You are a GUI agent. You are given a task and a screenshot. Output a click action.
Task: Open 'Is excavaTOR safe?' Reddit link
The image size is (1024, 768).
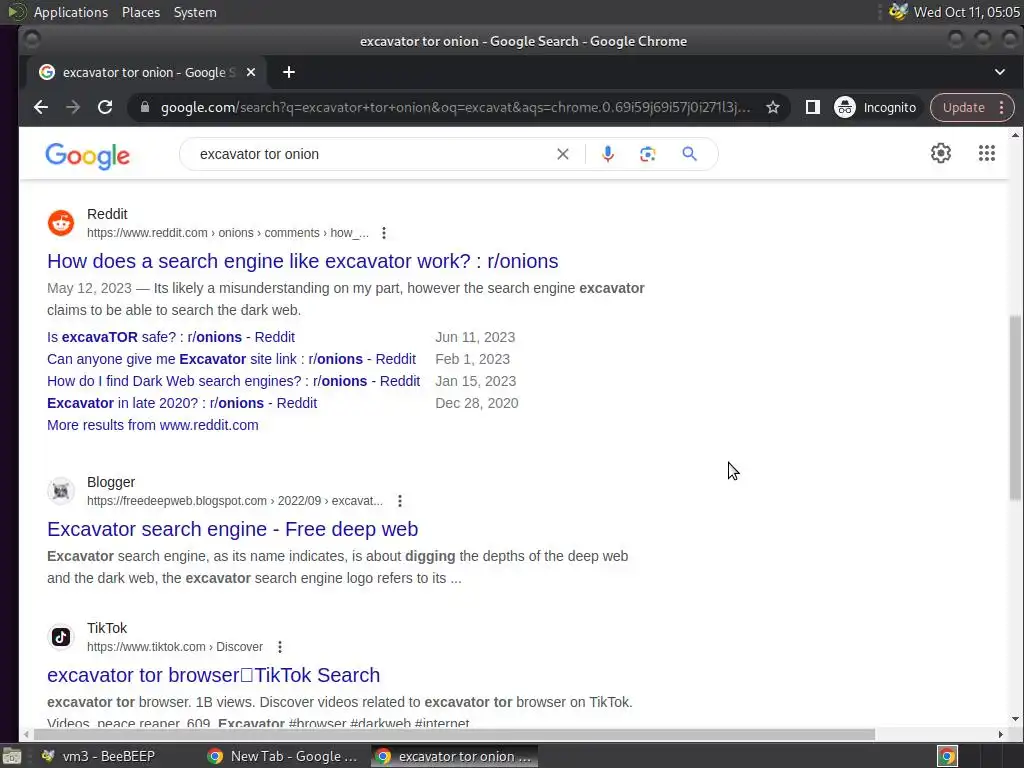(171, 337)
